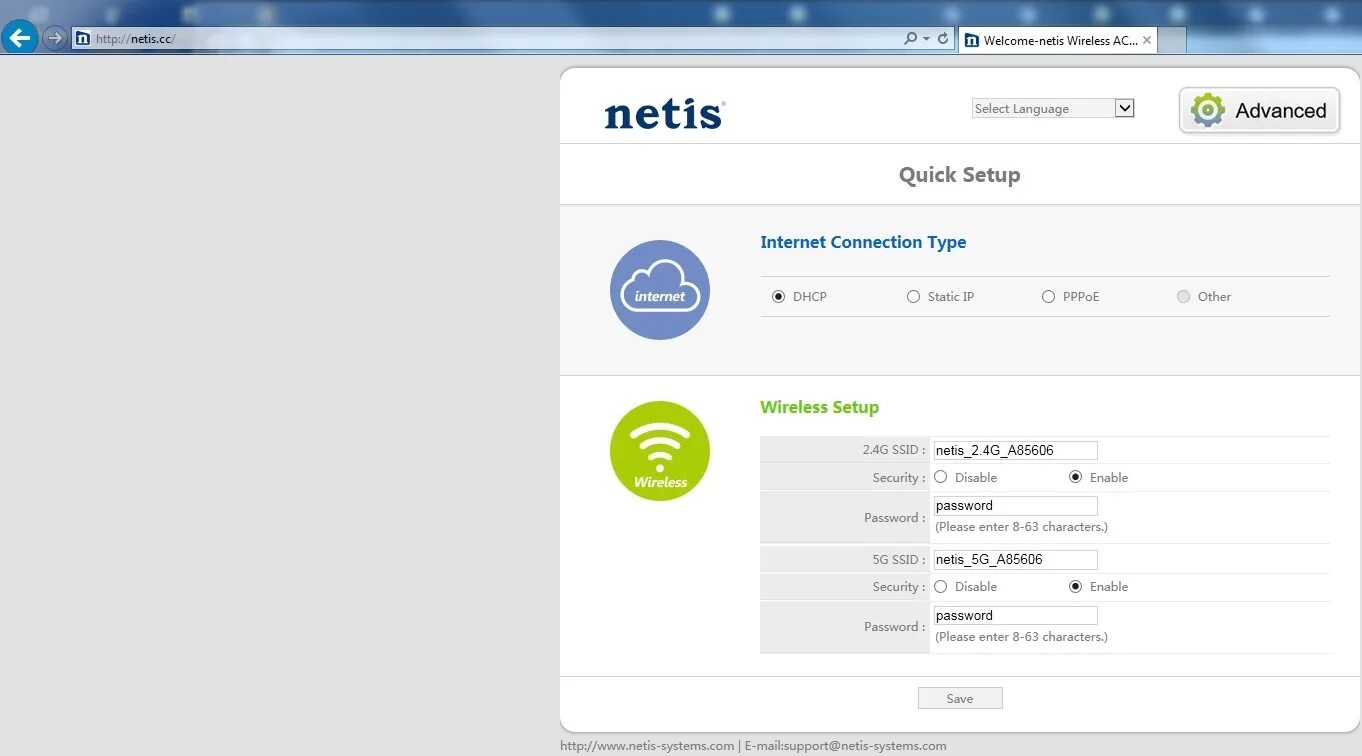The height and width of the screenshot is (756, 1362).
Task: Click the address bar URL http://netis.cc/
Action: [x=135, y=39]
